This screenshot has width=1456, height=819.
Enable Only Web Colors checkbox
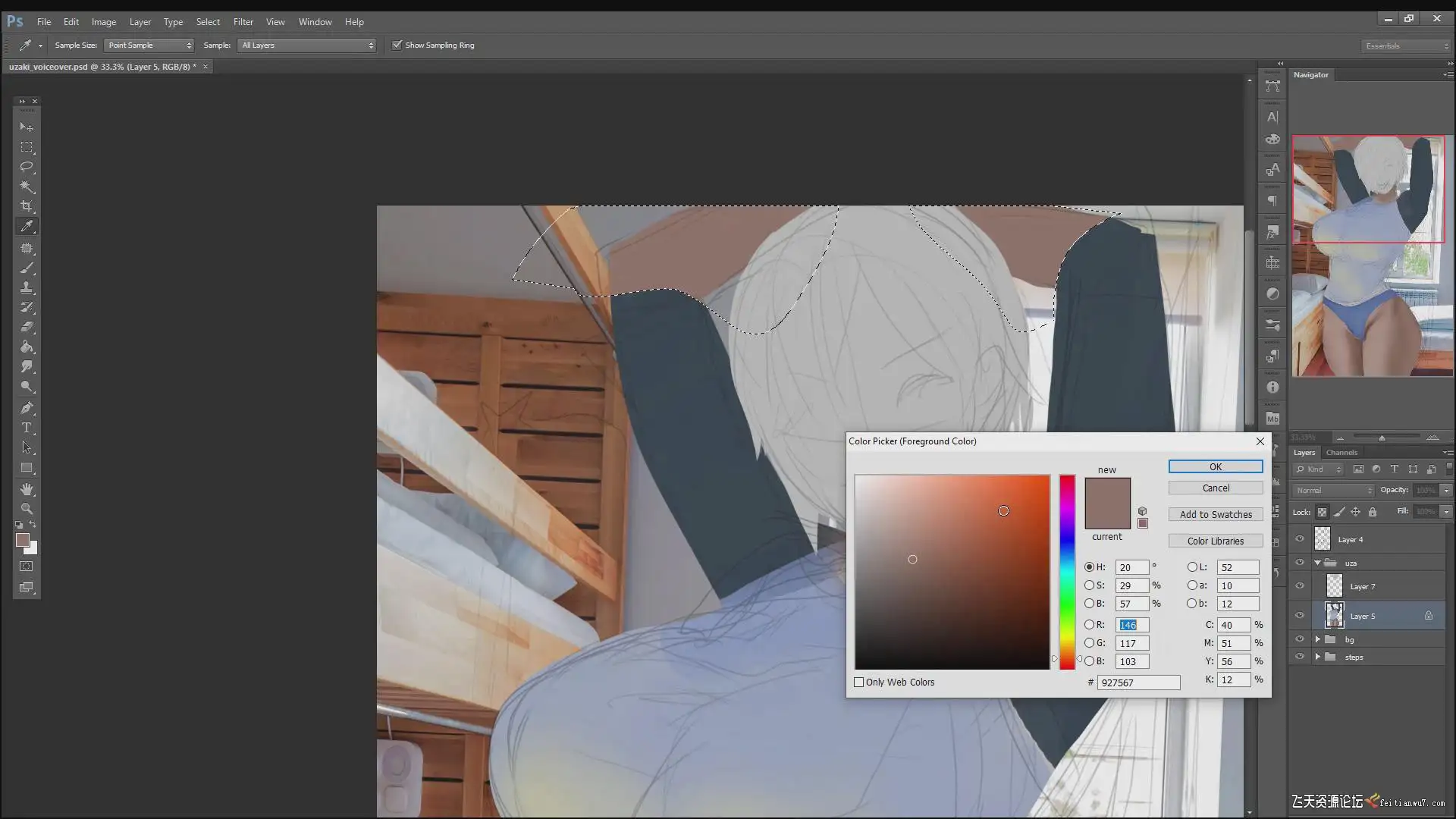click(x=859, y=682)
